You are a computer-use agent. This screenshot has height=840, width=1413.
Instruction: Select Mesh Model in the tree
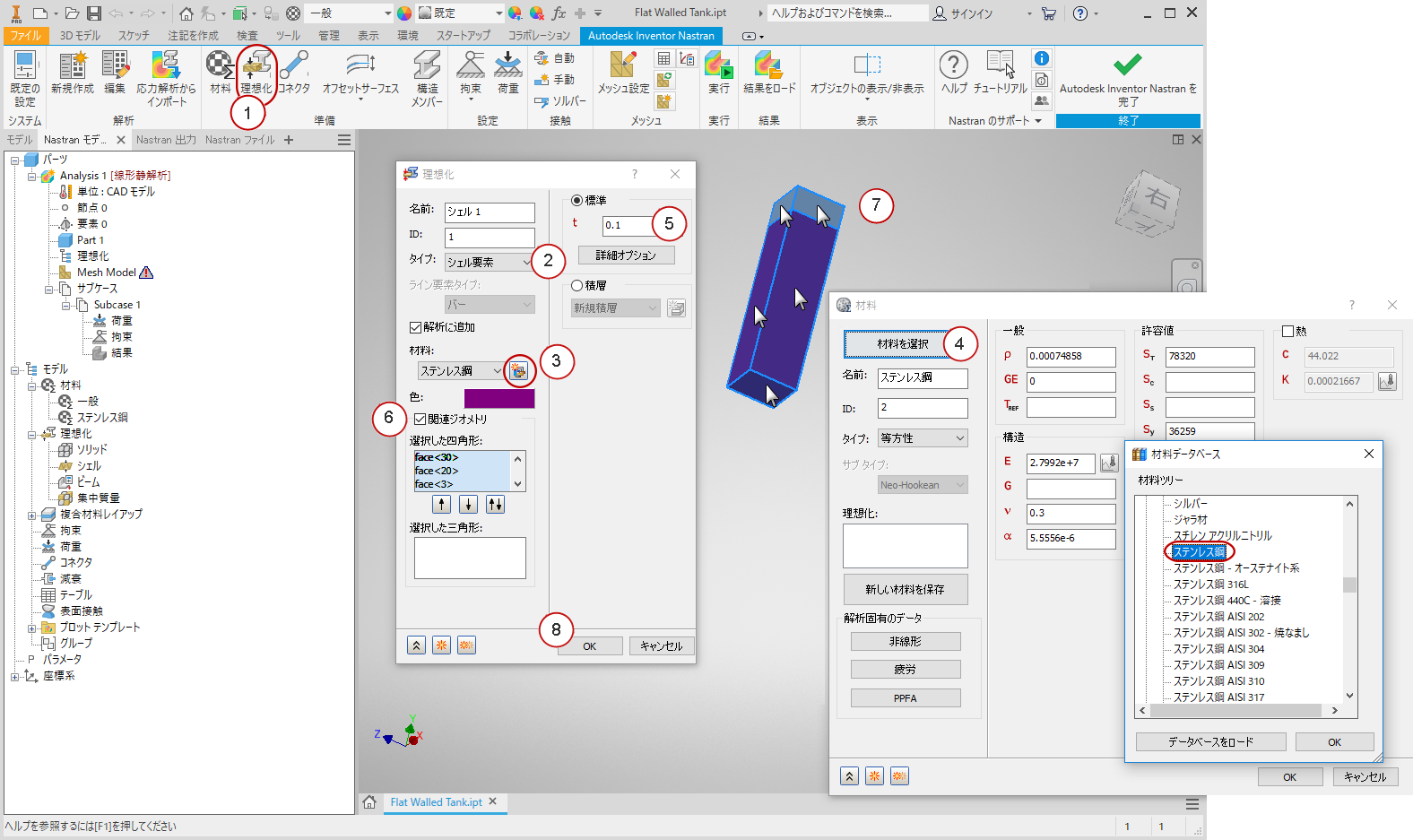(x=106, y=273)
